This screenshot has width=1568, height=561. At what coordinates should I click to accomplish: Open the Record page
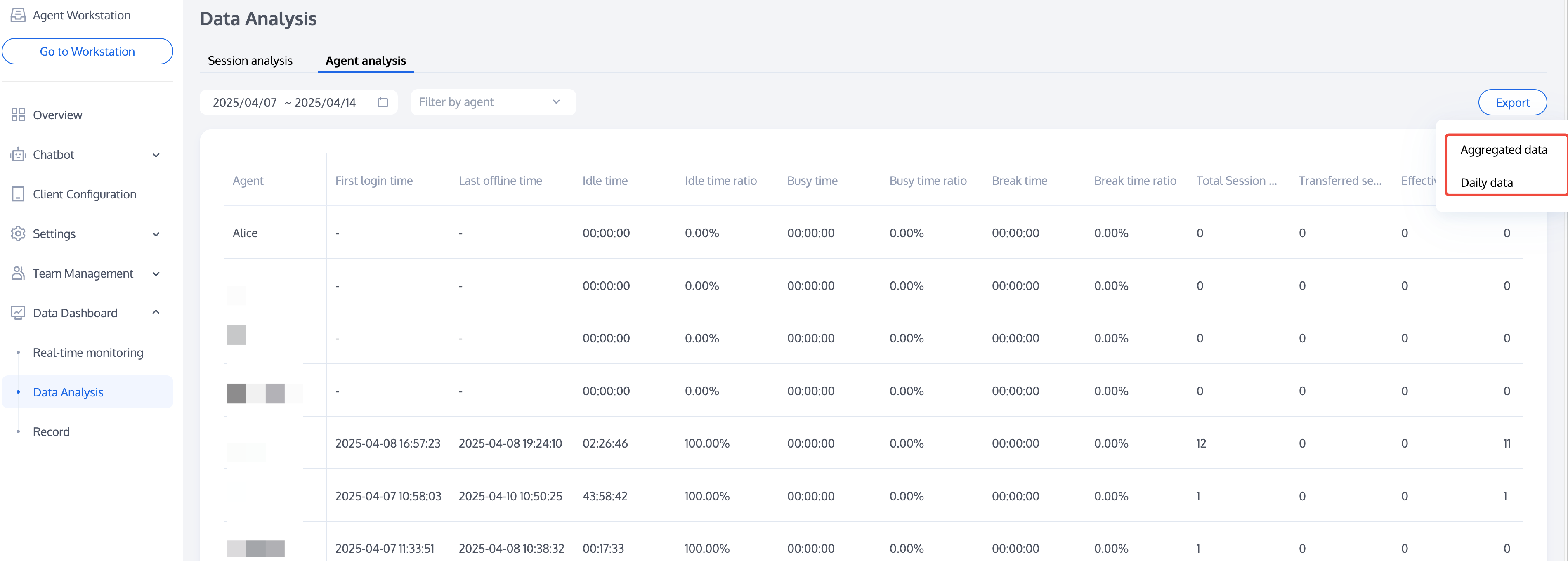tap(51, 431)
